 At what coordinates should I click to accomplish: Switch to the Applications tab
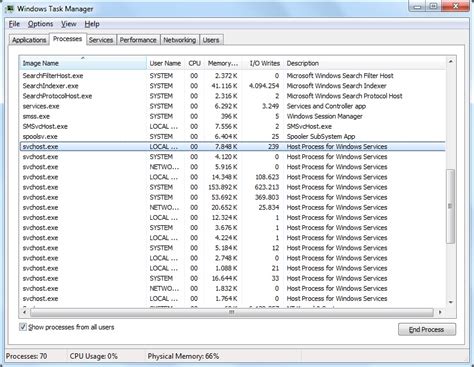pyautogui.click(x=29, y=40)
